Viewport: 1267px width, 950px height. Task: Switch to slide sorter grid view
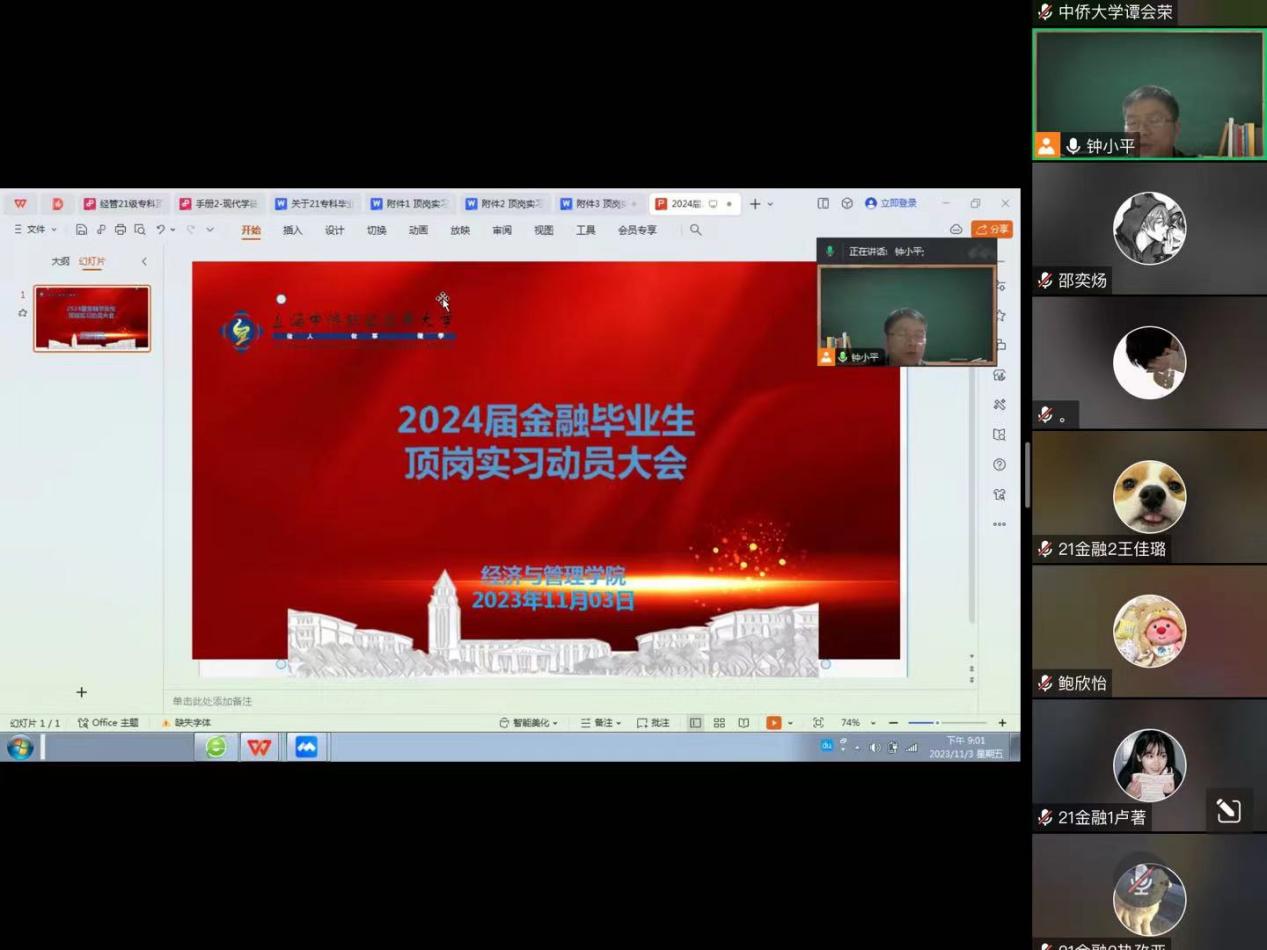click(719, 723)
